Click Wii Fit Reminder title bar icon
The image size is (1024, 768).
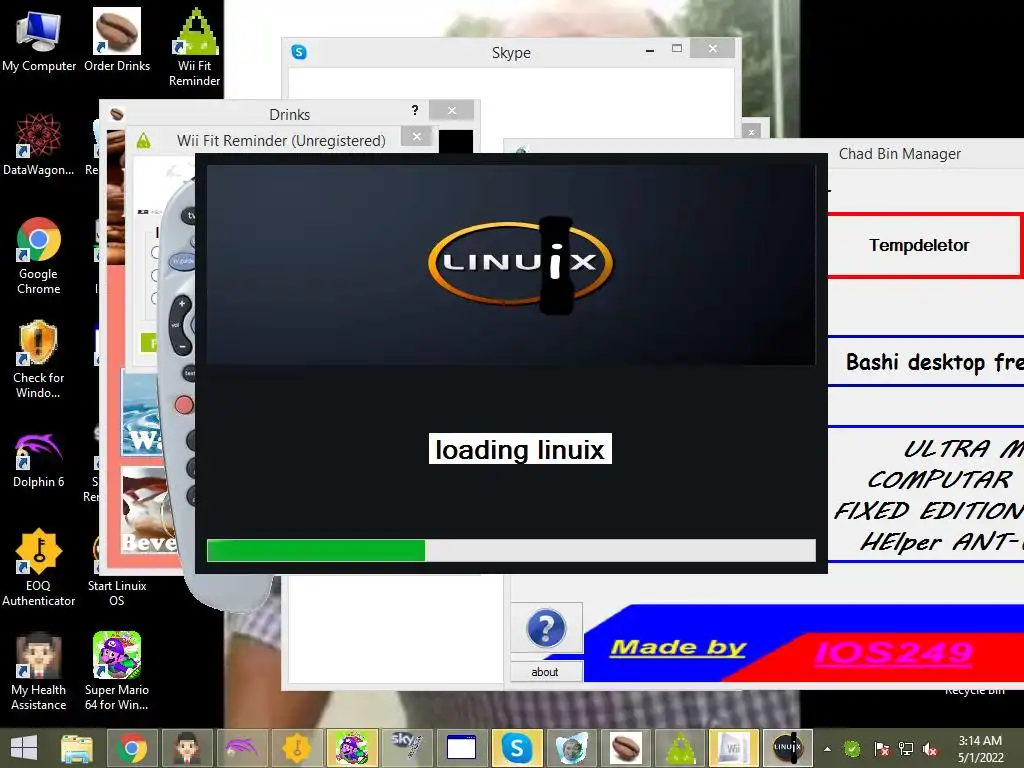pyautogui.click(x=144, y=140)
